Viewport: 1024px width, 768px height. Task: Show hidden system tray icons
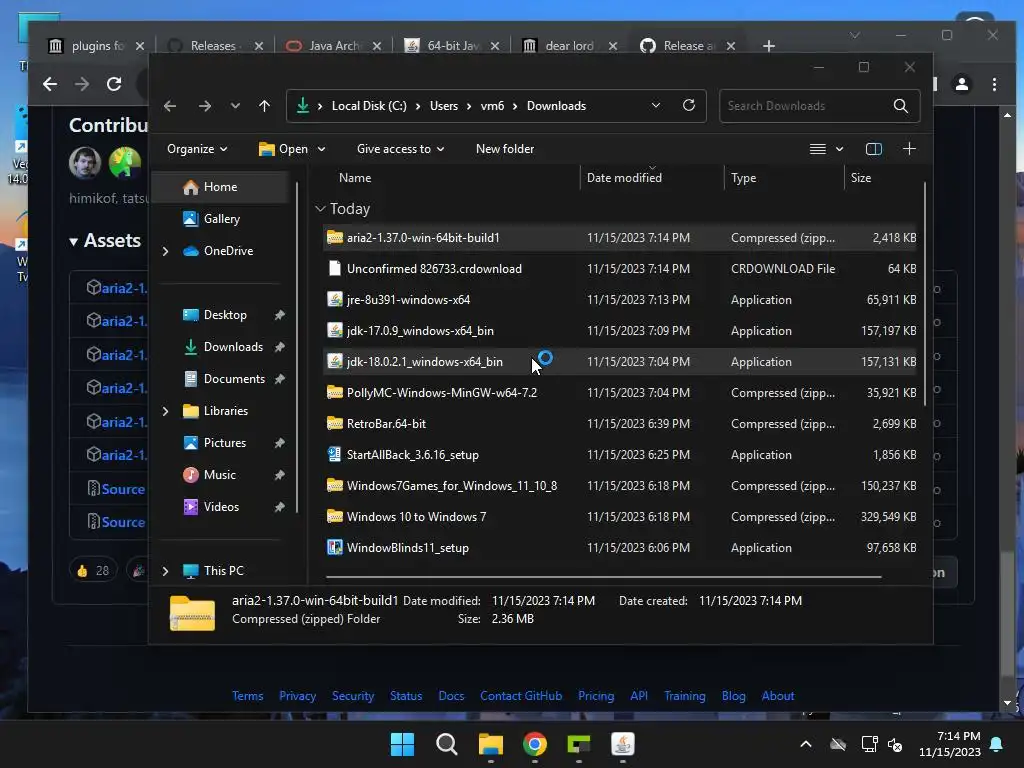click(806, 744)
